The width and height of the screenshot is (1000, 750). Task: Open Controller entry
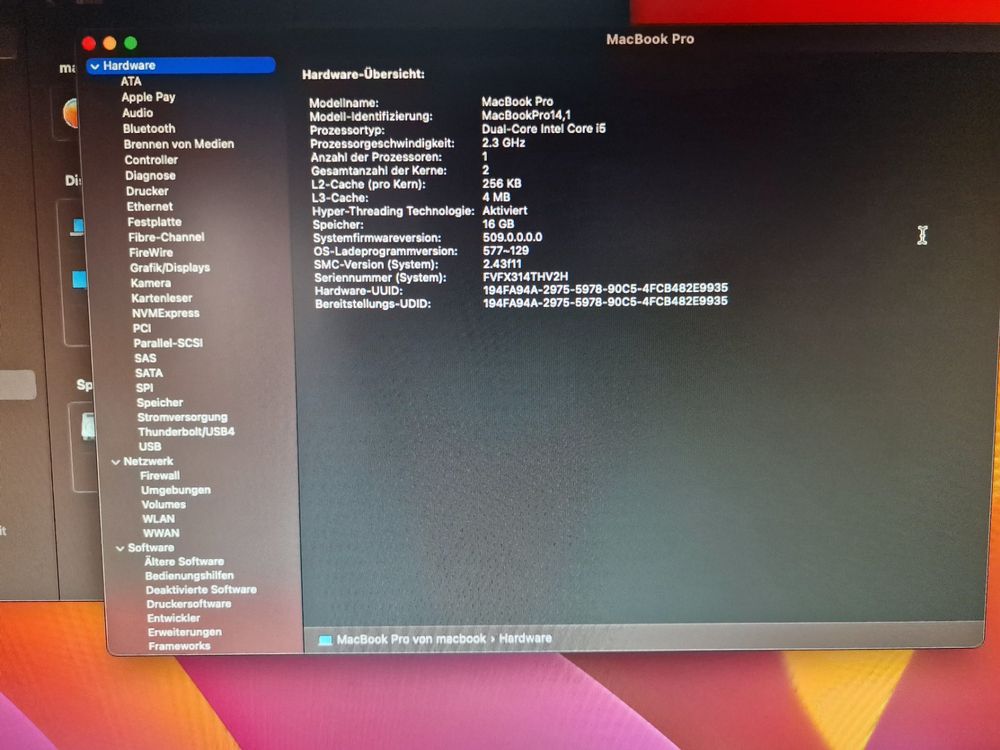click(151, 160)
